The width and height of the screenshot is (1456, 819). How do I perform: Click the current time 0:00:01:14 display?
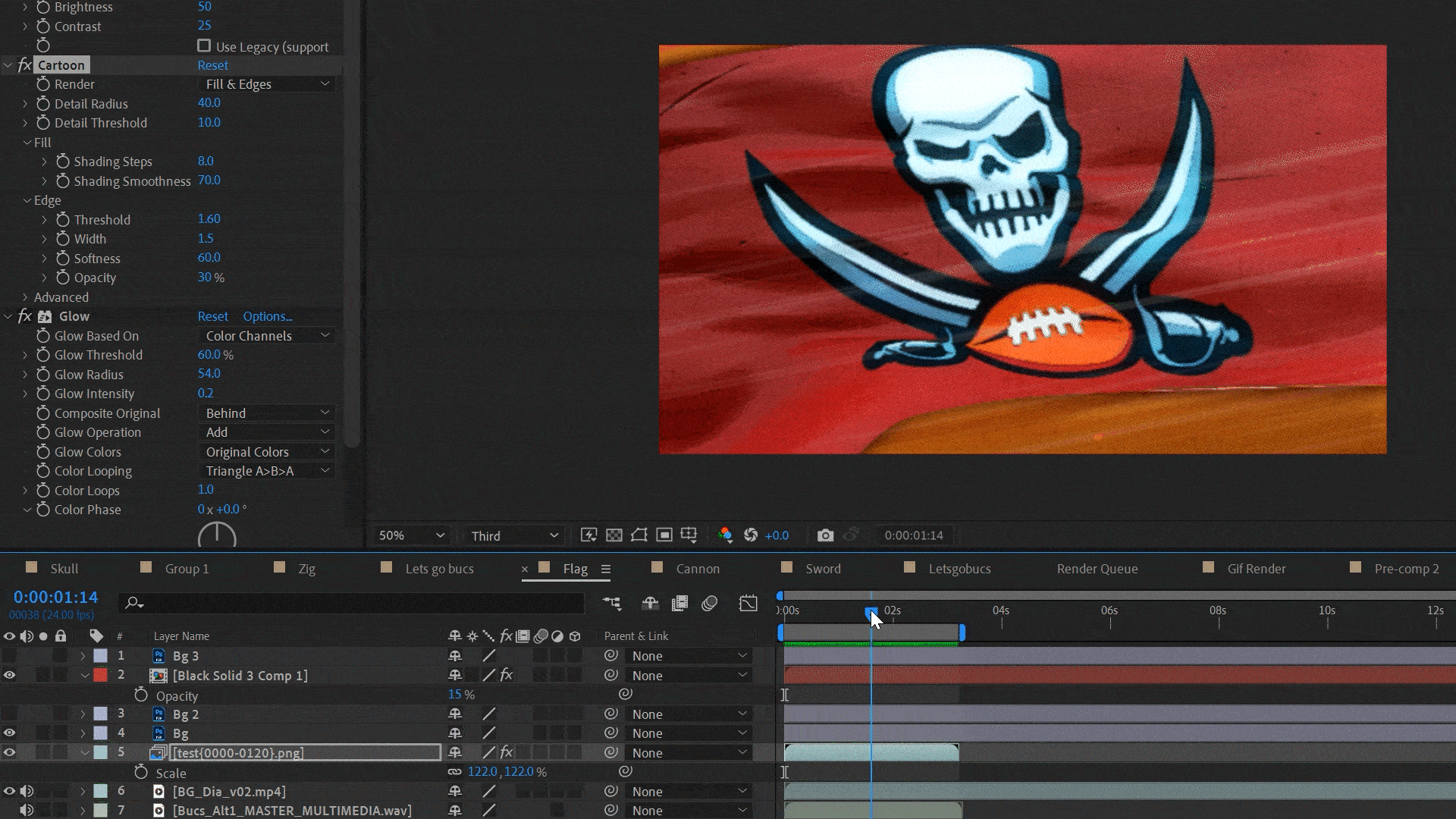click(55, 597)
